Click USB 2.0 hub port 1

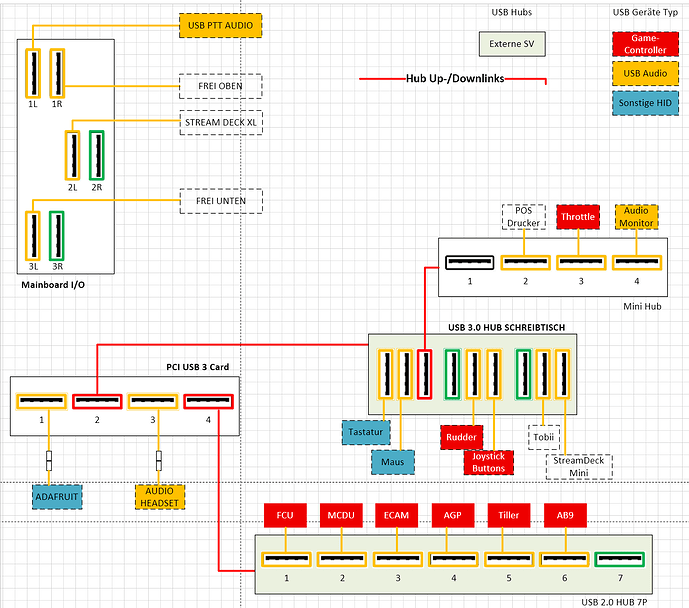click(x=286, y=559)
